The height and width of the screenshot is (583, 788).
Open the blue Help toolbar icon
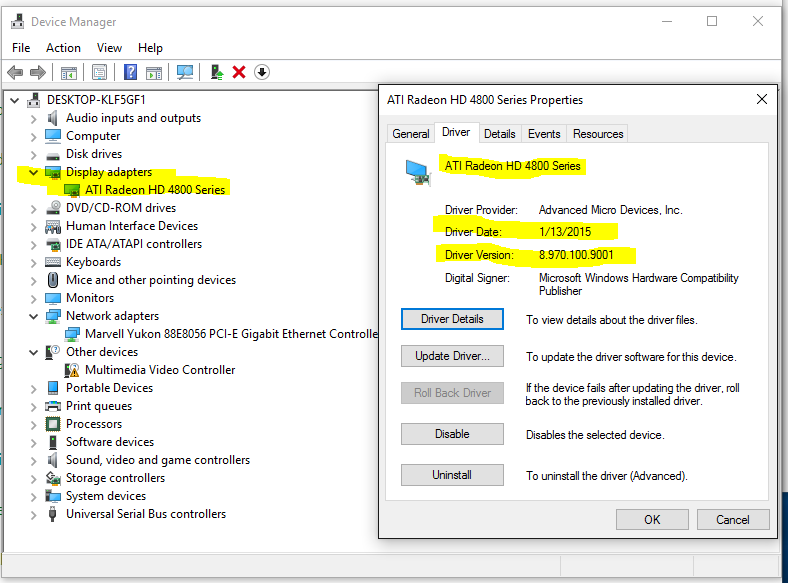(130, 72)
